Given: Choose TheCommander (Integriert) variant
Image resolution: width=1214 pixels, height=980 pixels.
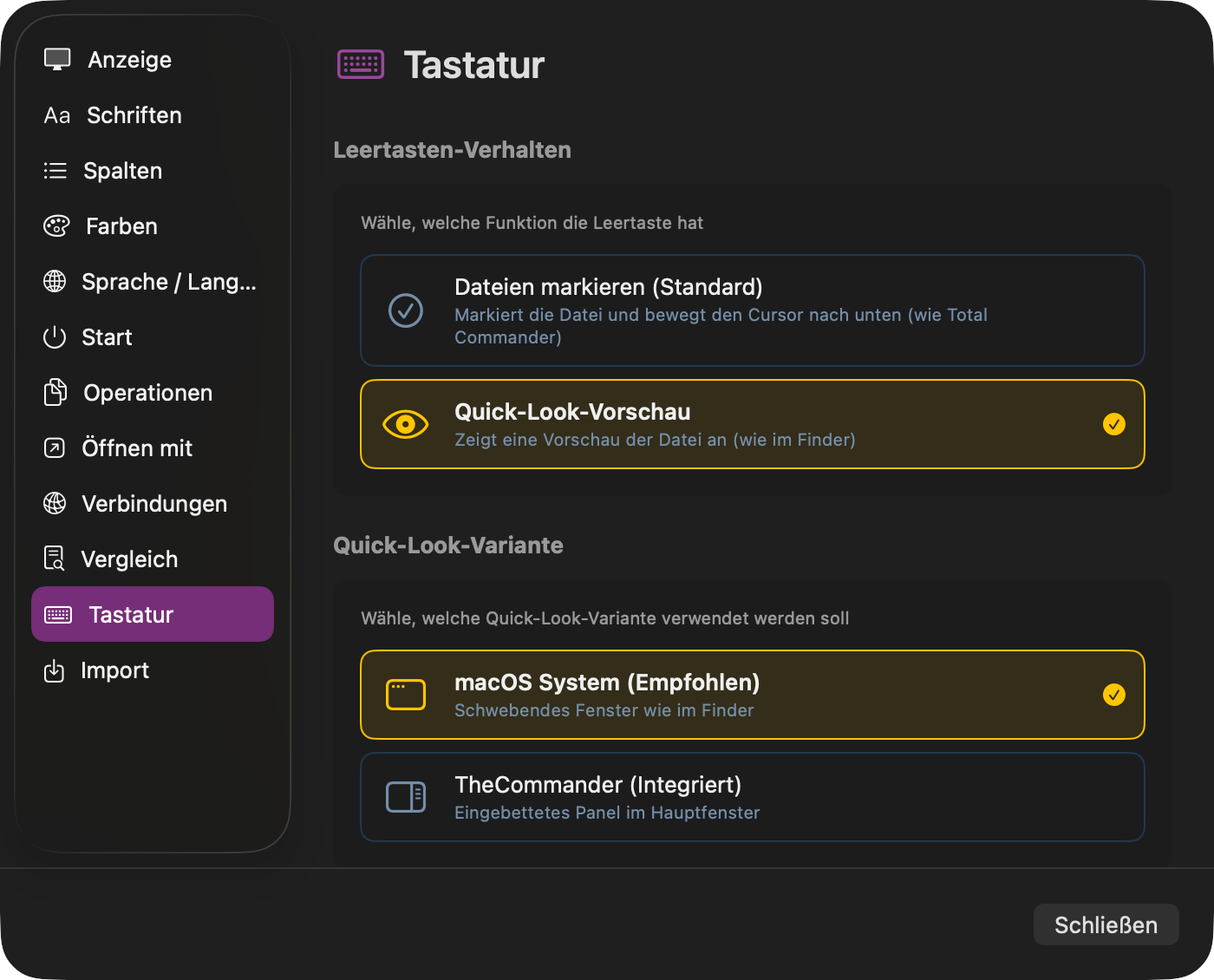Looking at the screenshot, I should tap(752, 797).
